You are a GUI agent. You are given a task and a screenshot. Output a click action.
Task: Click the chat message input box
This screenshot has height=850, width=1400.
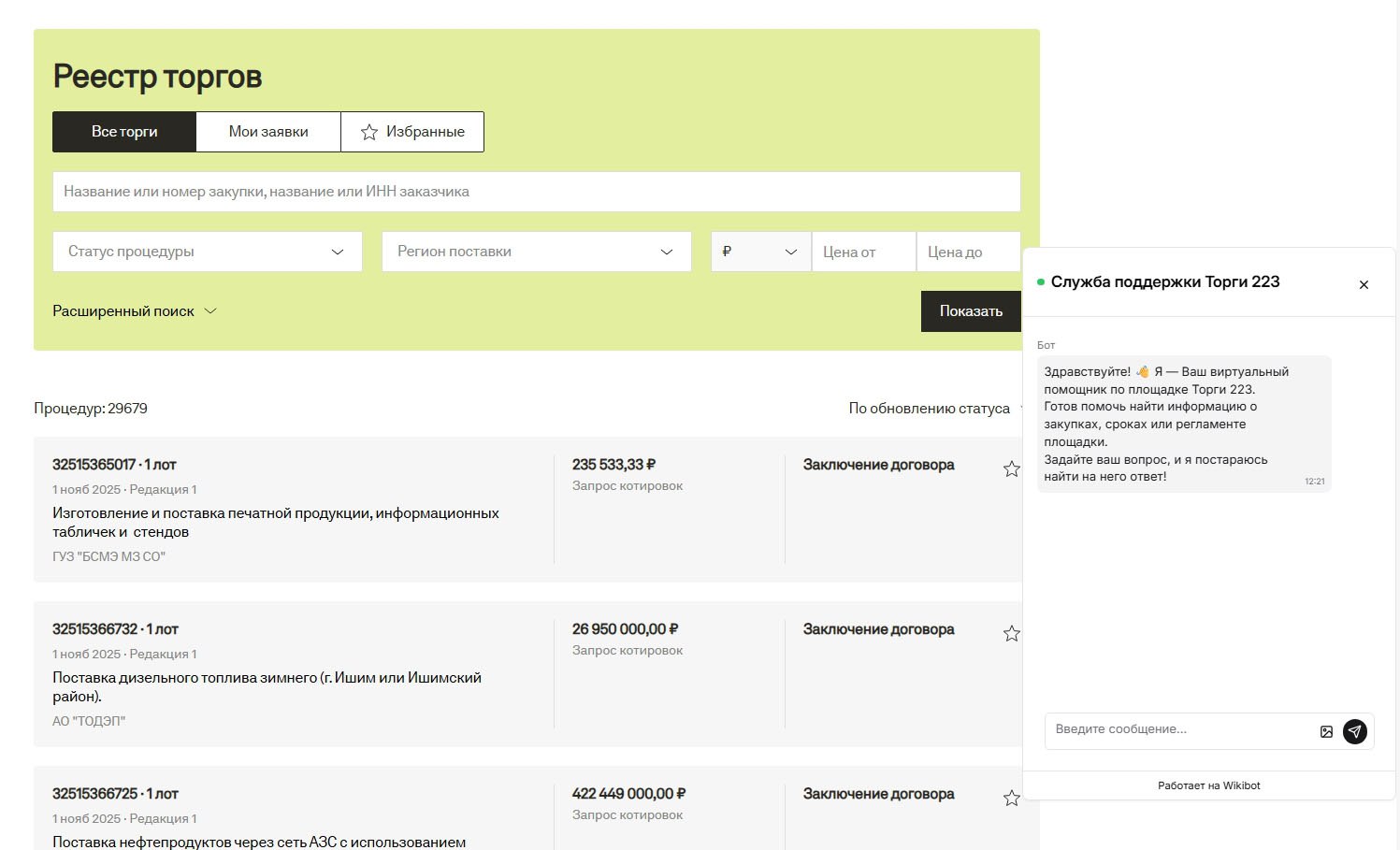[x=1178, y=729]
